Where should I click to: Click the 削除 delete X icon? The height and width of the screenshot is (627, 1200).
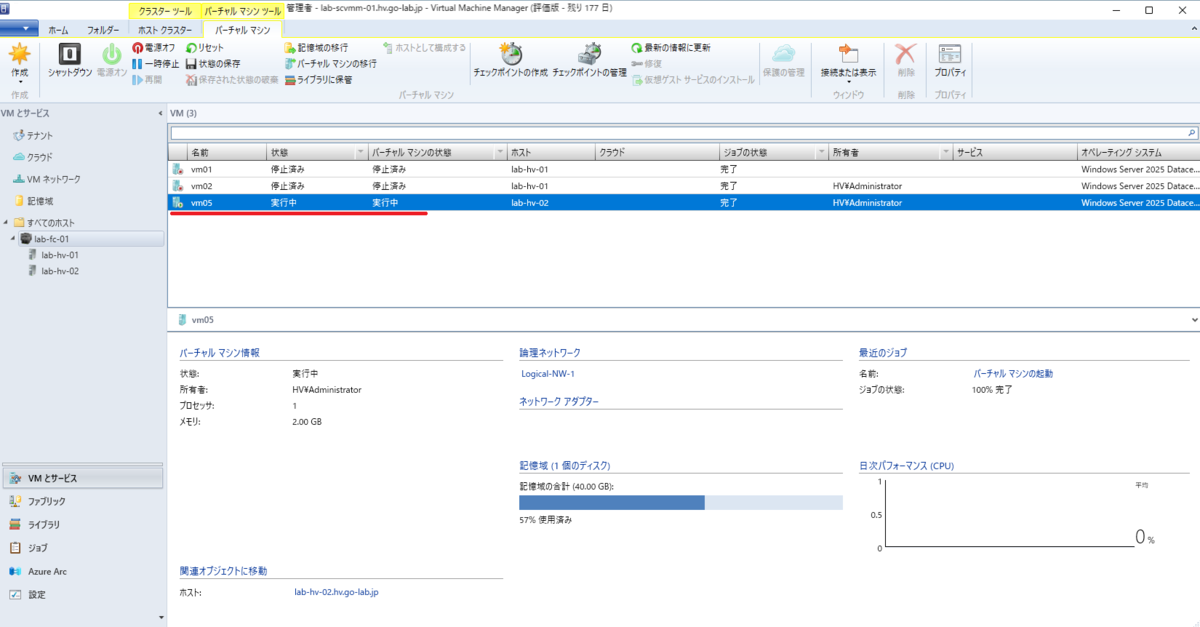click(x=905, y=54)
